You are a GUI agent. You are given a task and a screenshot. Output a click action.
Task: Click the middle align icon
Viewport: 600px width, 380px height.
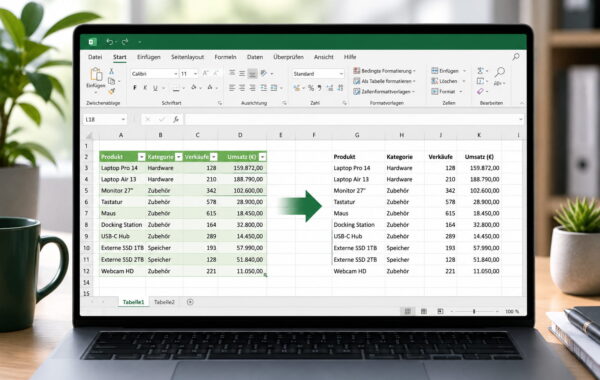point(242,73)
